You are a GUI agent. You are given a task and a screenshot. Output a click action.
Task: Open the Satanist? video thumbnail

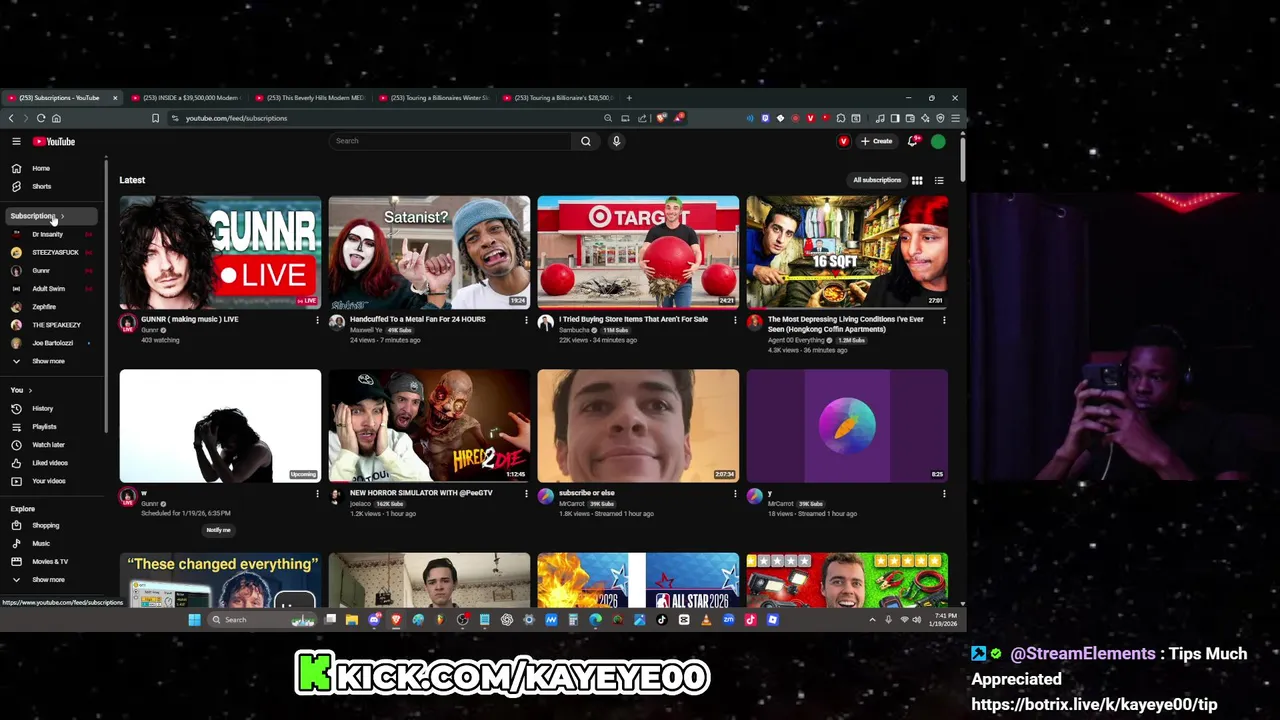pos(429,252)
